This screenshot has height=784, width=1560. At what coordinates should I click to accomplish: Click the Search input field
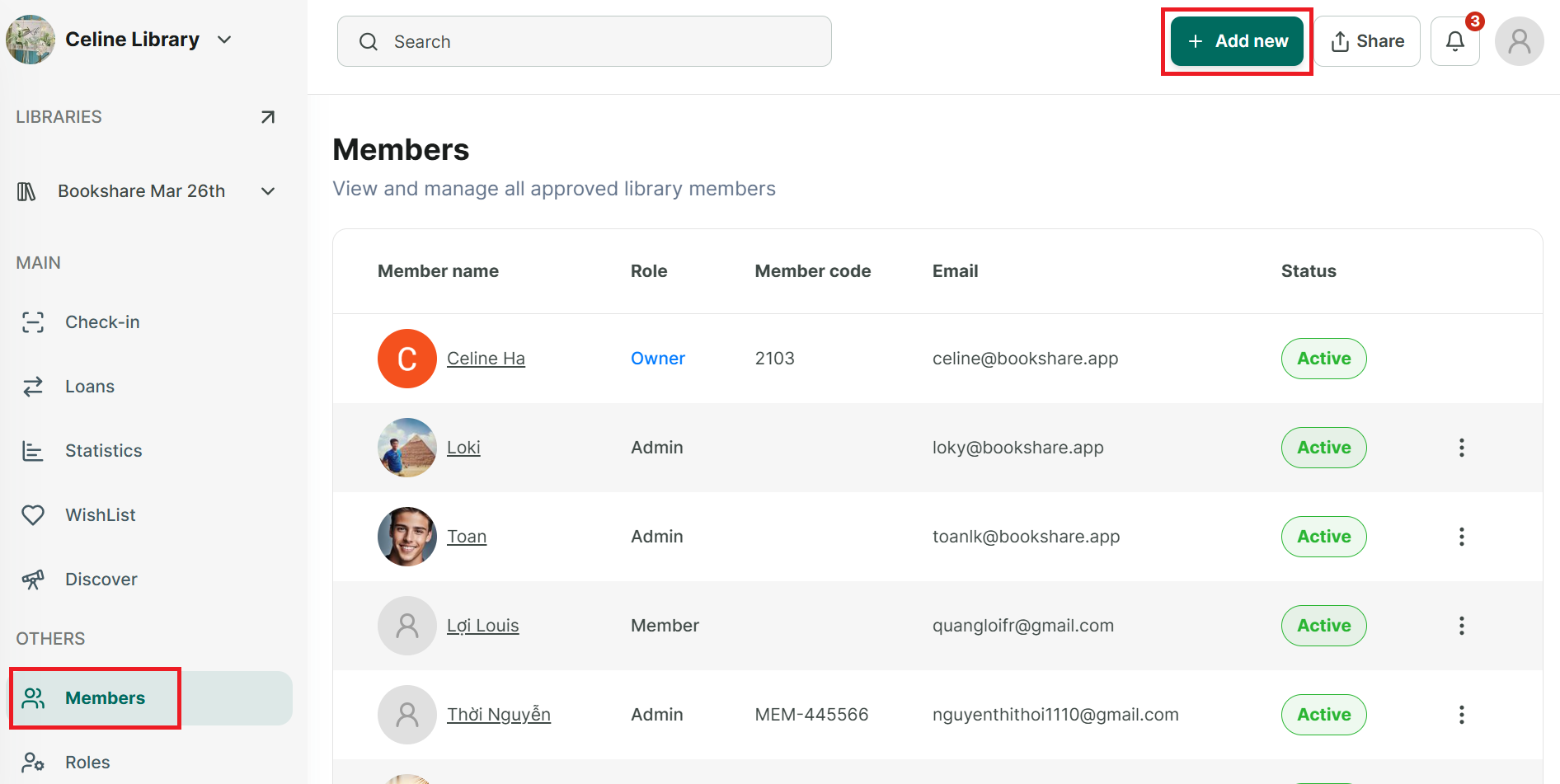coord(585,41)
